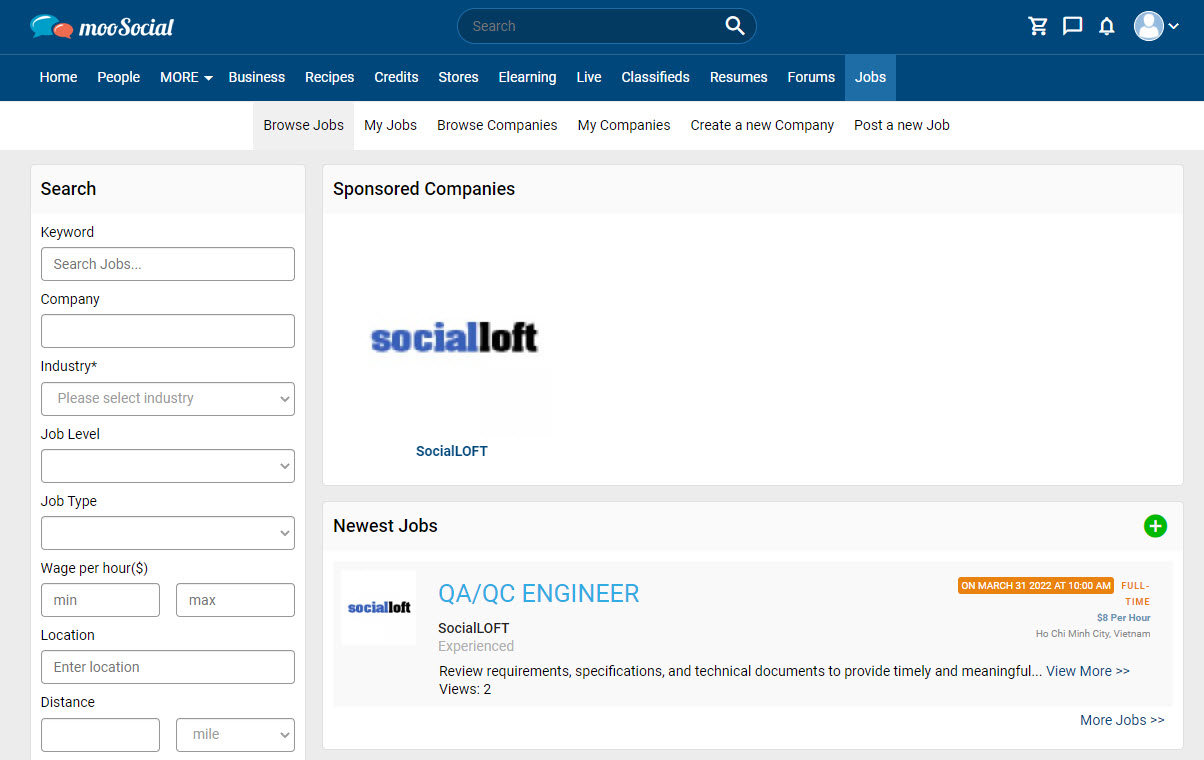Open the Elearning section
The width and height of the screenshot is (1204, 760).
(x=527, y=77)
